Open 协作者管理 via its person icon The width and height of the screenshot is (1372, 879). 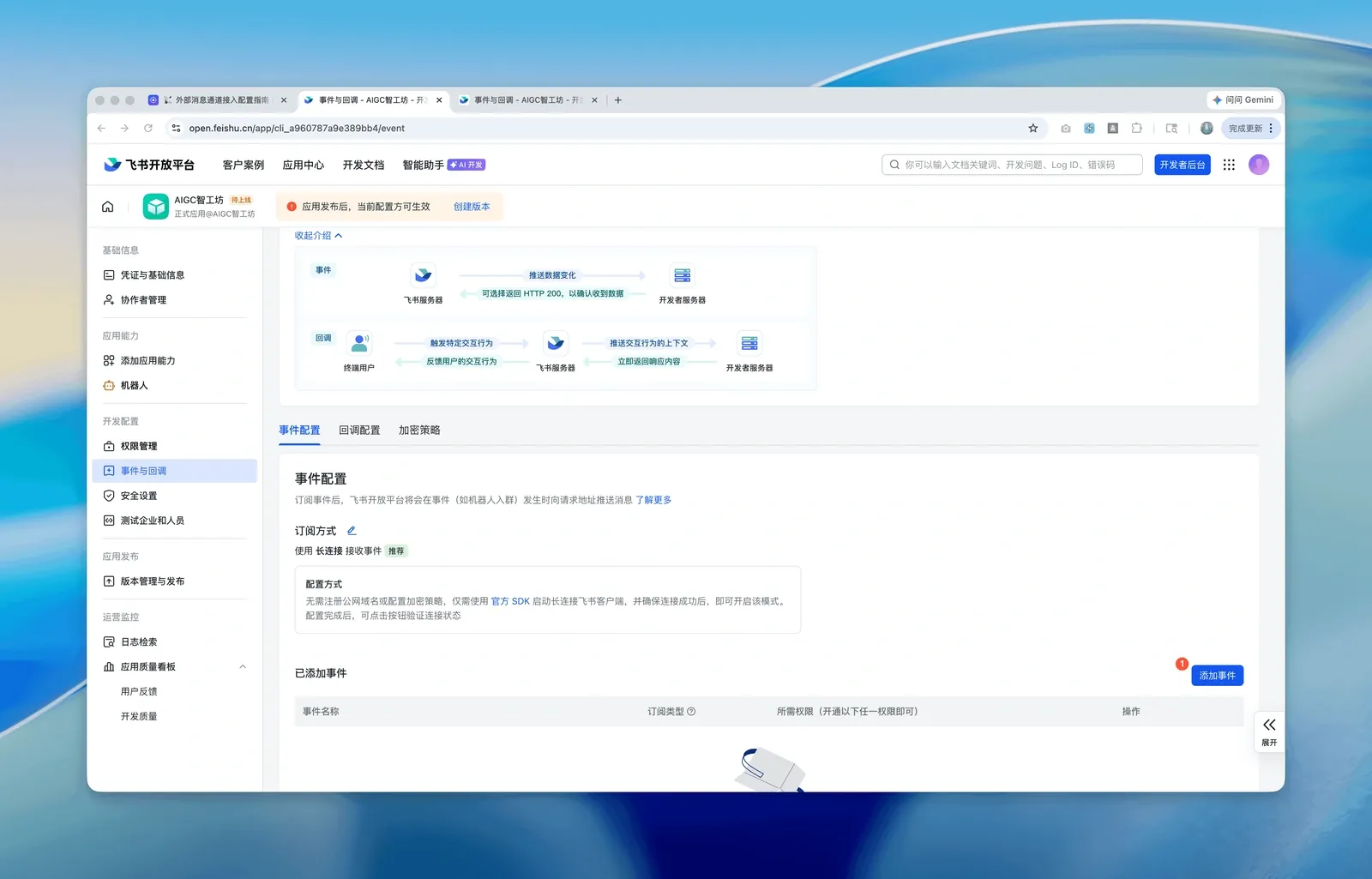point(109,300)
